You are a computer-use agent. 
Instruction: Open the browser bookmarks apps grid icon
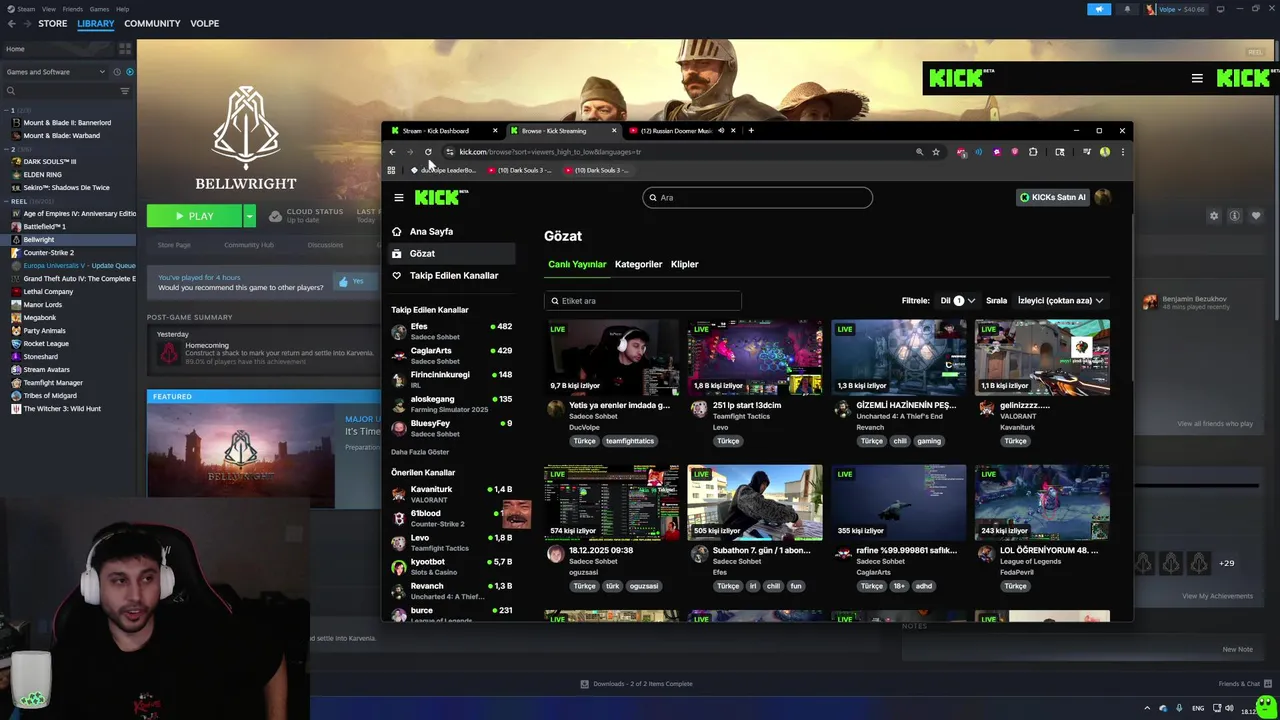pyautogui.click(x=391, y=170)
